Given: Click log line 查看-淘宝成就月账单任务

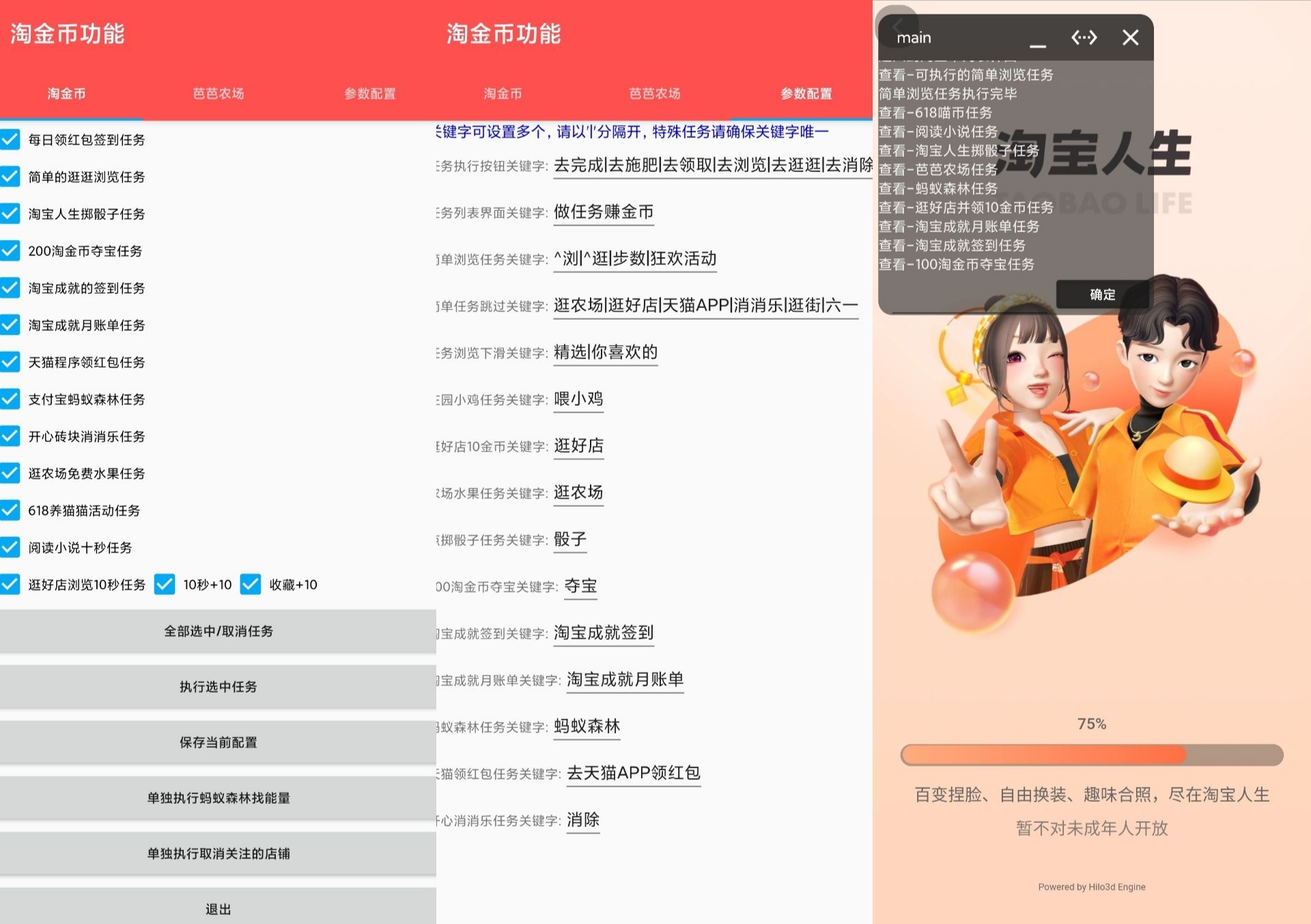Looking at the screenshot, I should coord(958,226).
